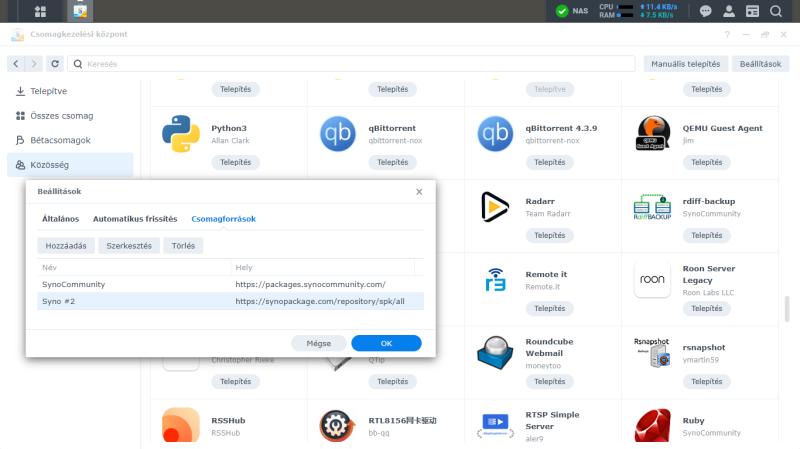Image resolution: width=800 pixels, height=449 pixels.
Task: Go forward with the right arrow button
Action: [x=34, y=64]
